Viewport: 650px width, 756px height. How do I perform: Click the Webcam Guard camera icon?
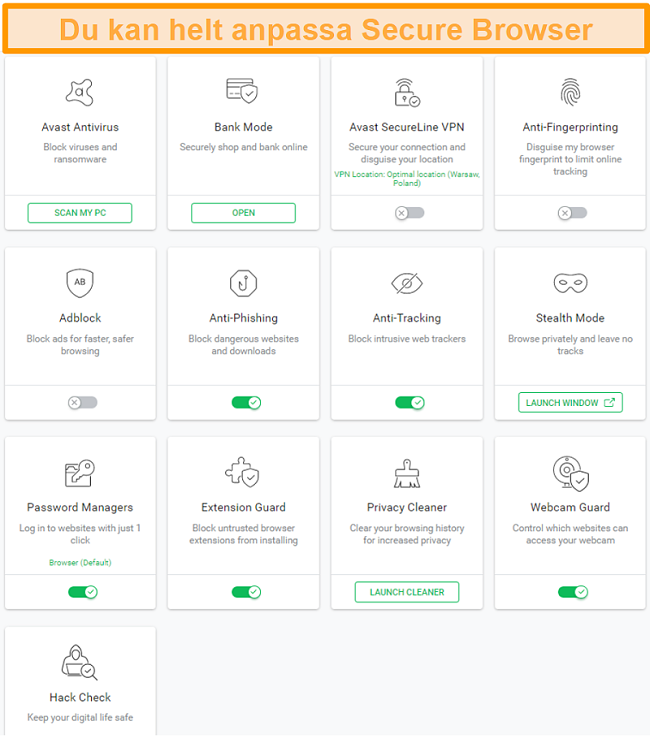pos(570,473)
